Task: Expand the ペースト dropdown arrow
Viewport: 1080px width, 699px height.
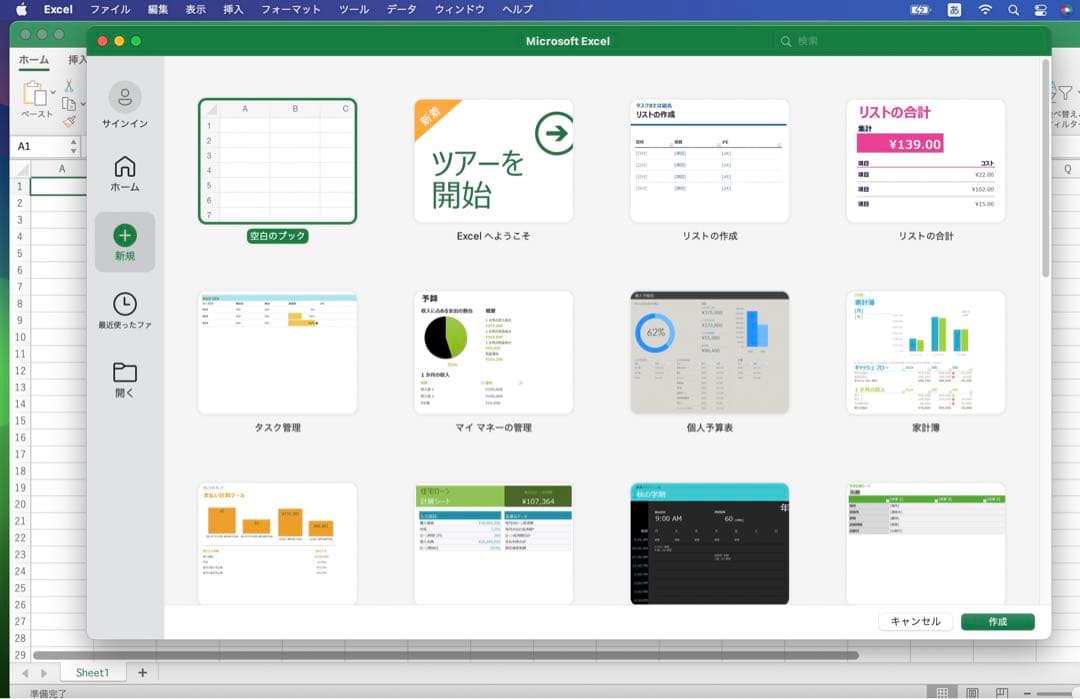Action: (54, 93)
